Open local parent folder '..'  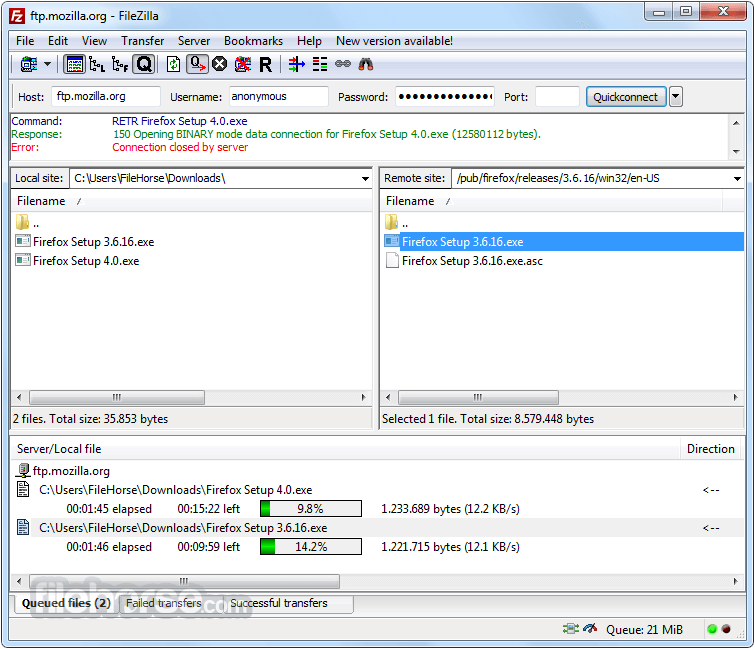(27, 223)
